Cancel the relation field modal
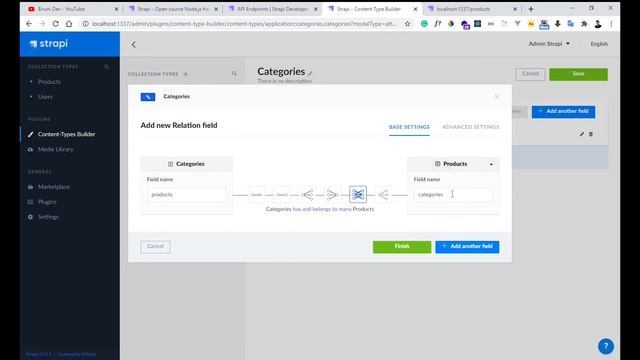 coord(155,247)
